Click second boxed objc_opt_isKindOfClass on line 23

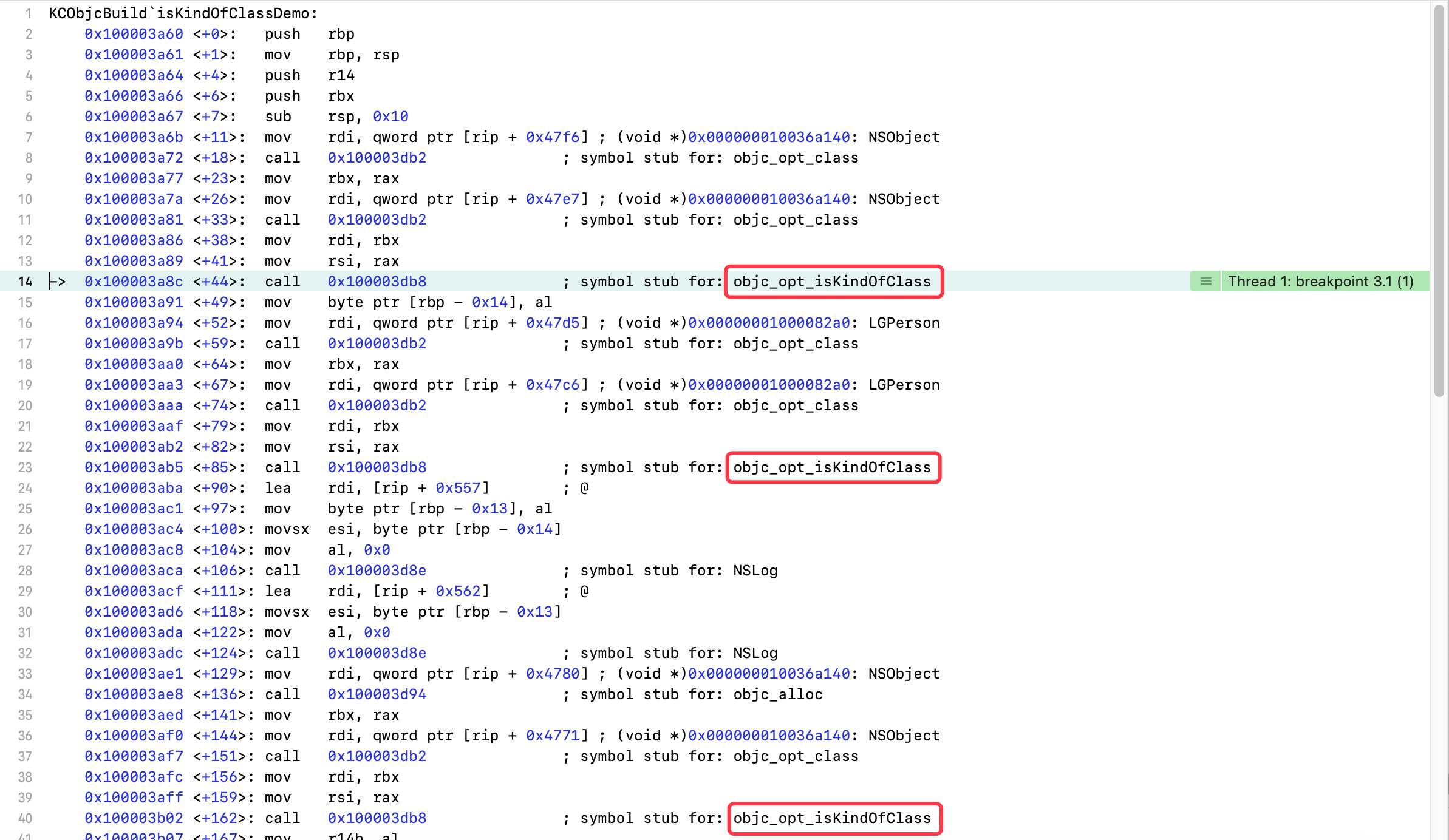[x=832, y=467]
